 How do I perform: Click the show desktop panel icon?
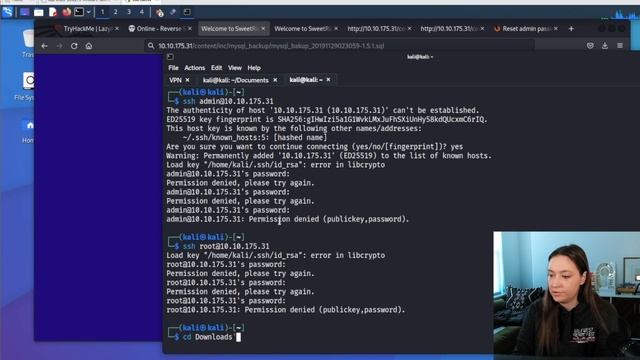tap(24, 12)
